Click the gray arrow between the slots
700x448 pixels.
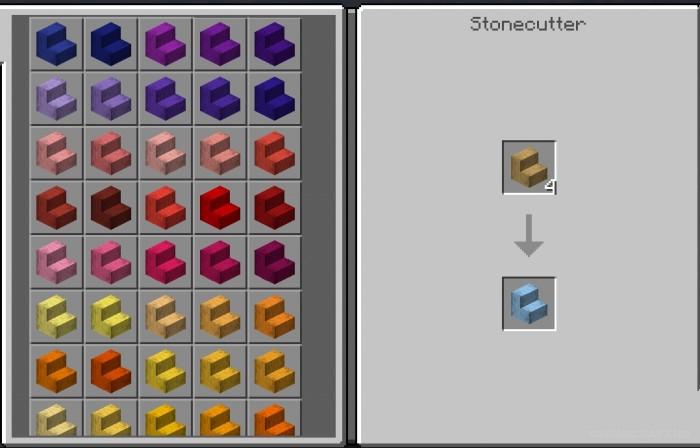529,236
